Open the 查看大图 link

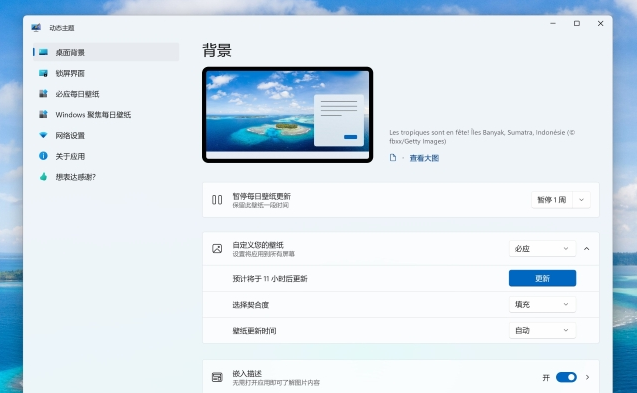(x=424, y=158)
